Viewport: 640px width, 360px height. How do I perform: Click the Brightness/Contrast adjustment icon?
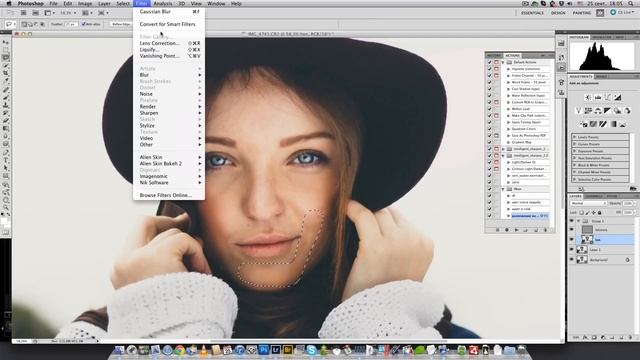pyautogui.click(x=588, y=97)
